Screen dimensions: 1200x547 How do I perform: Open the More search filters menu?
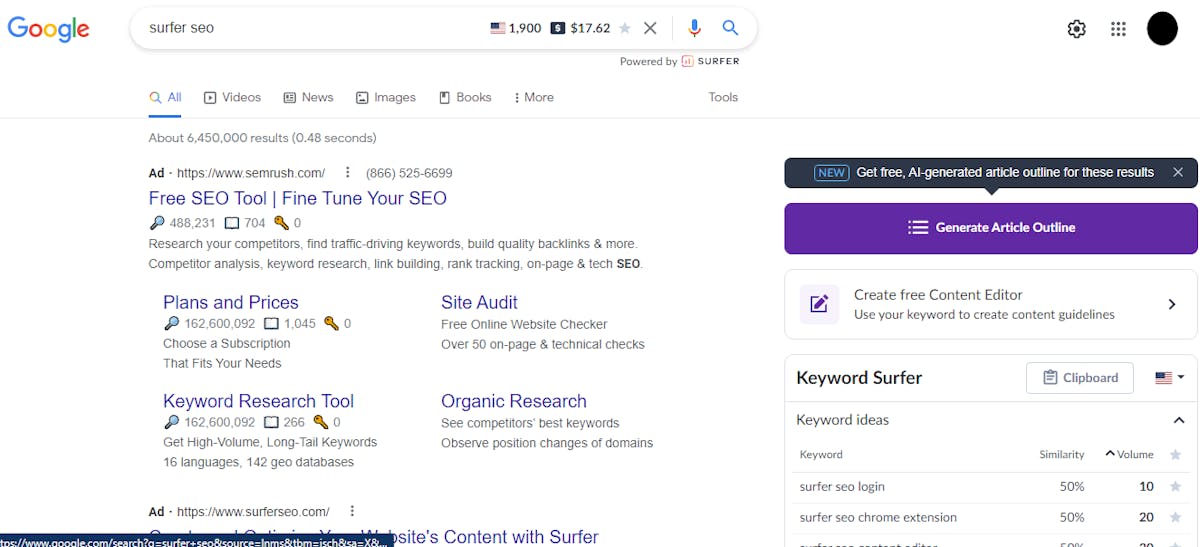point(533,97)
